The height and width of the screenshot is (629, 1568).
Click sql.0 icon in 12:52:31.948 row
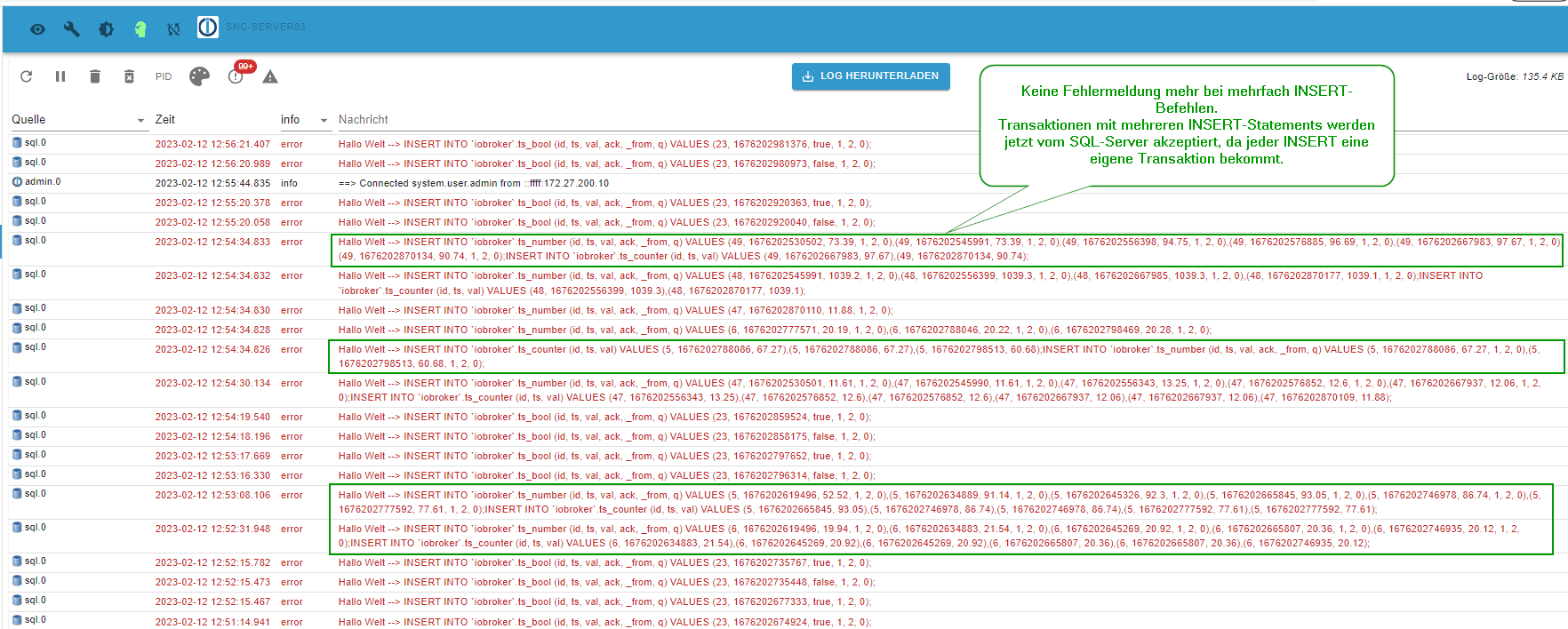(x=17, y=528)
